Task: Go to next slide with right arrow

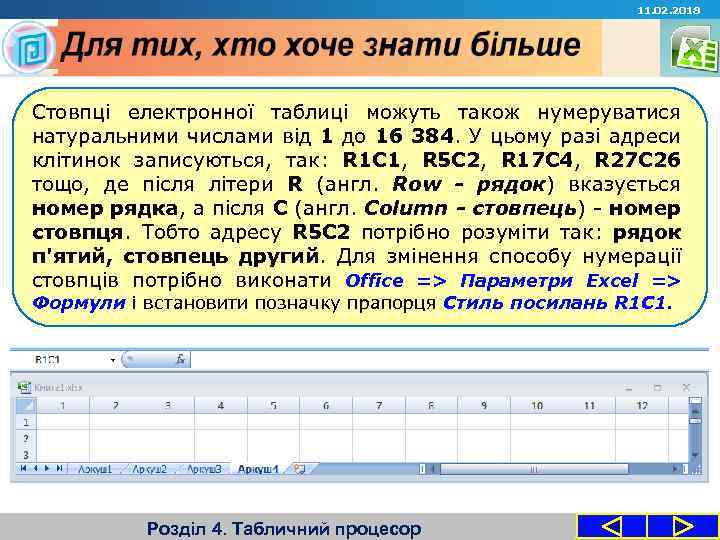Action: pos(683,526)
